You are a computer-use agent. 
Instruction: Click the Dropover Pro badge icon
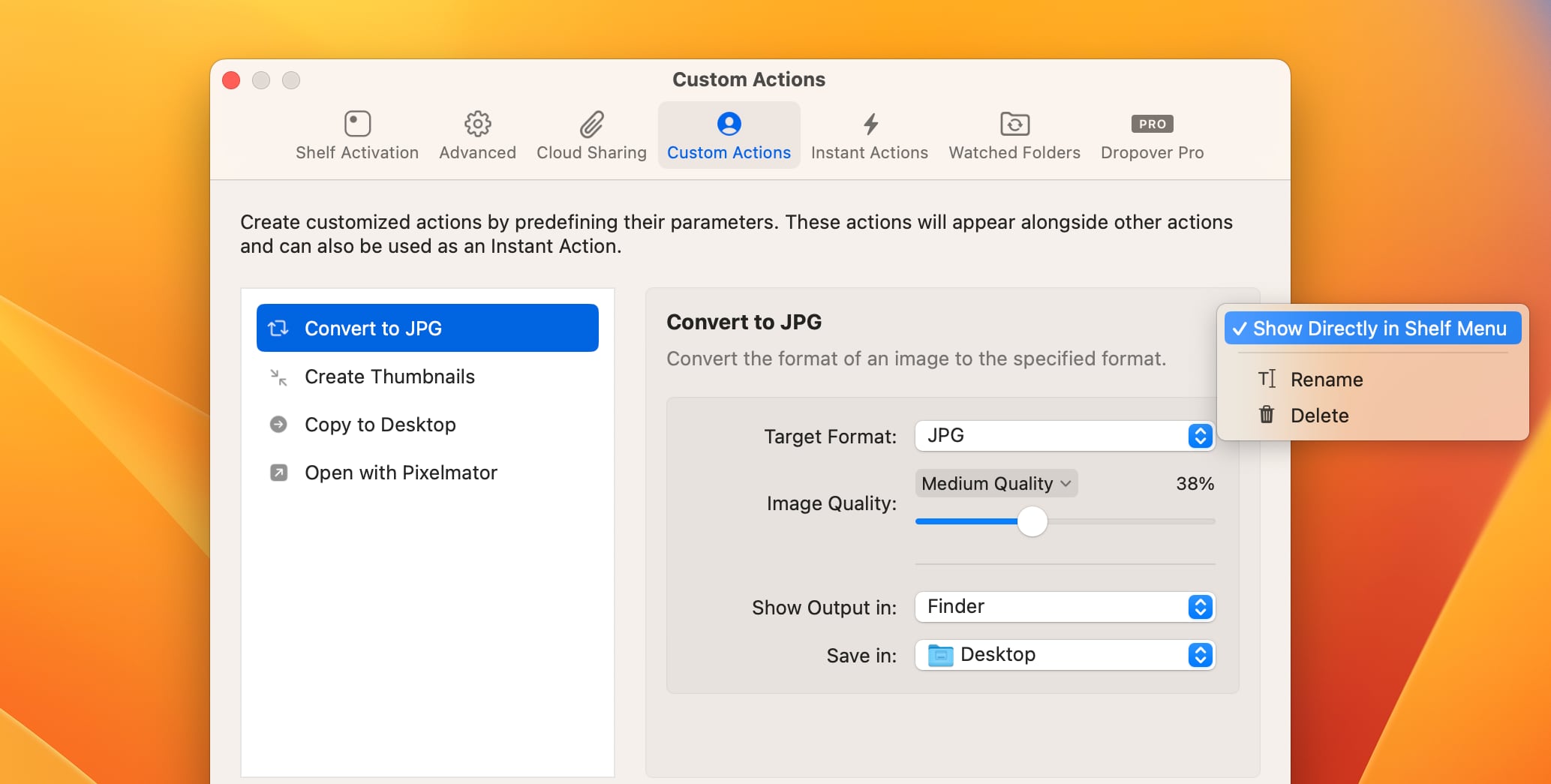coord(1152,124)
